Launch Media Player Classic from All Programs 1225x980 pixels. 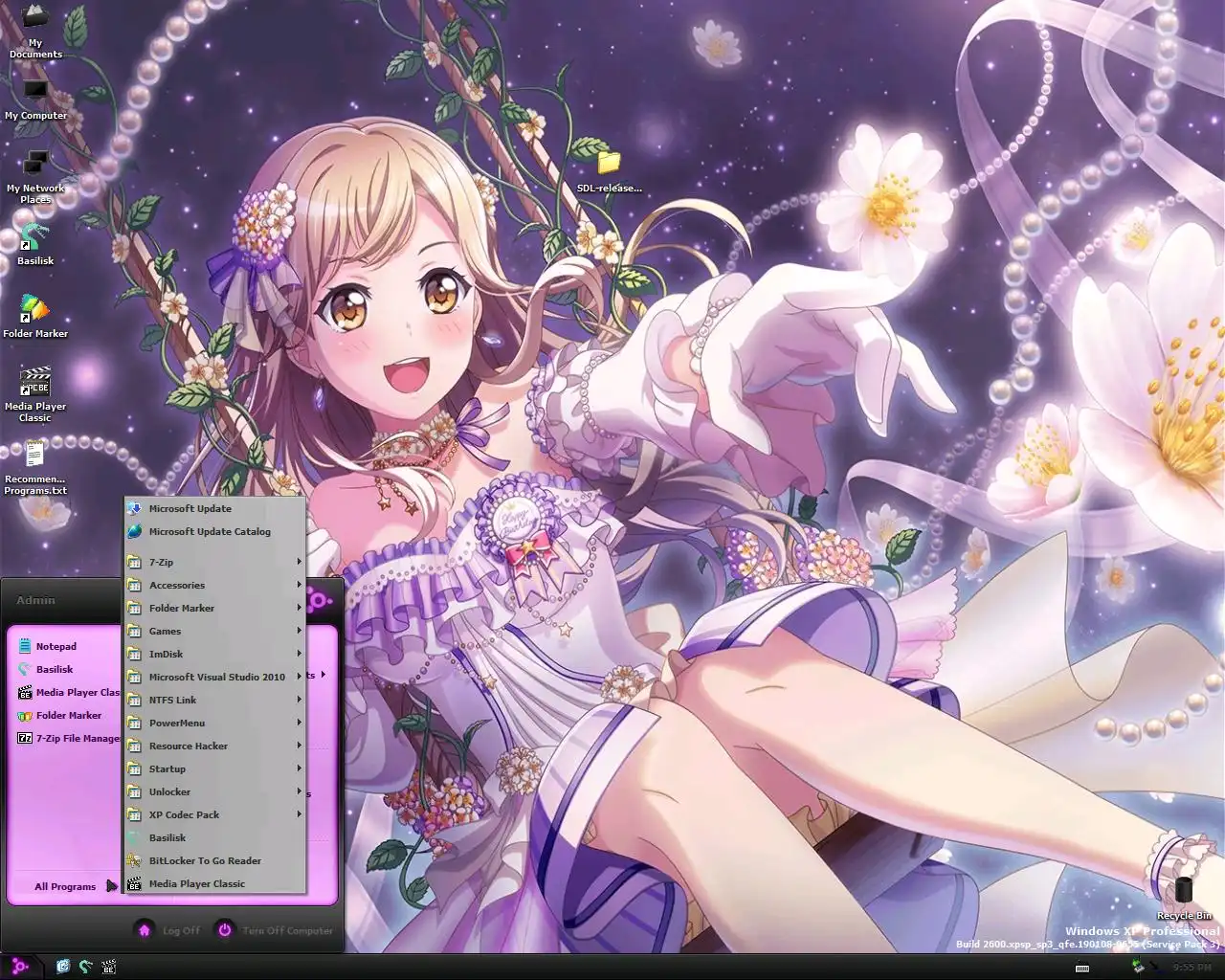214,883
